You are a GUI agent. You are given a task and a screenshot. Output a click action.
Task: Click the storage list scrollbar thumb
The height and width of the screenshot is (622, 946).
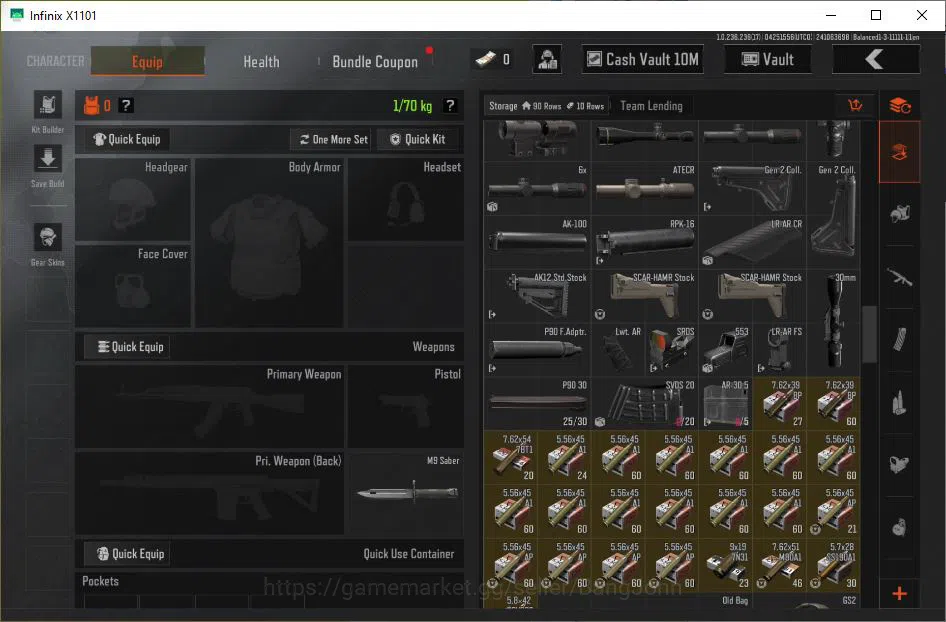pyautogui.click(x=869, y=334)
